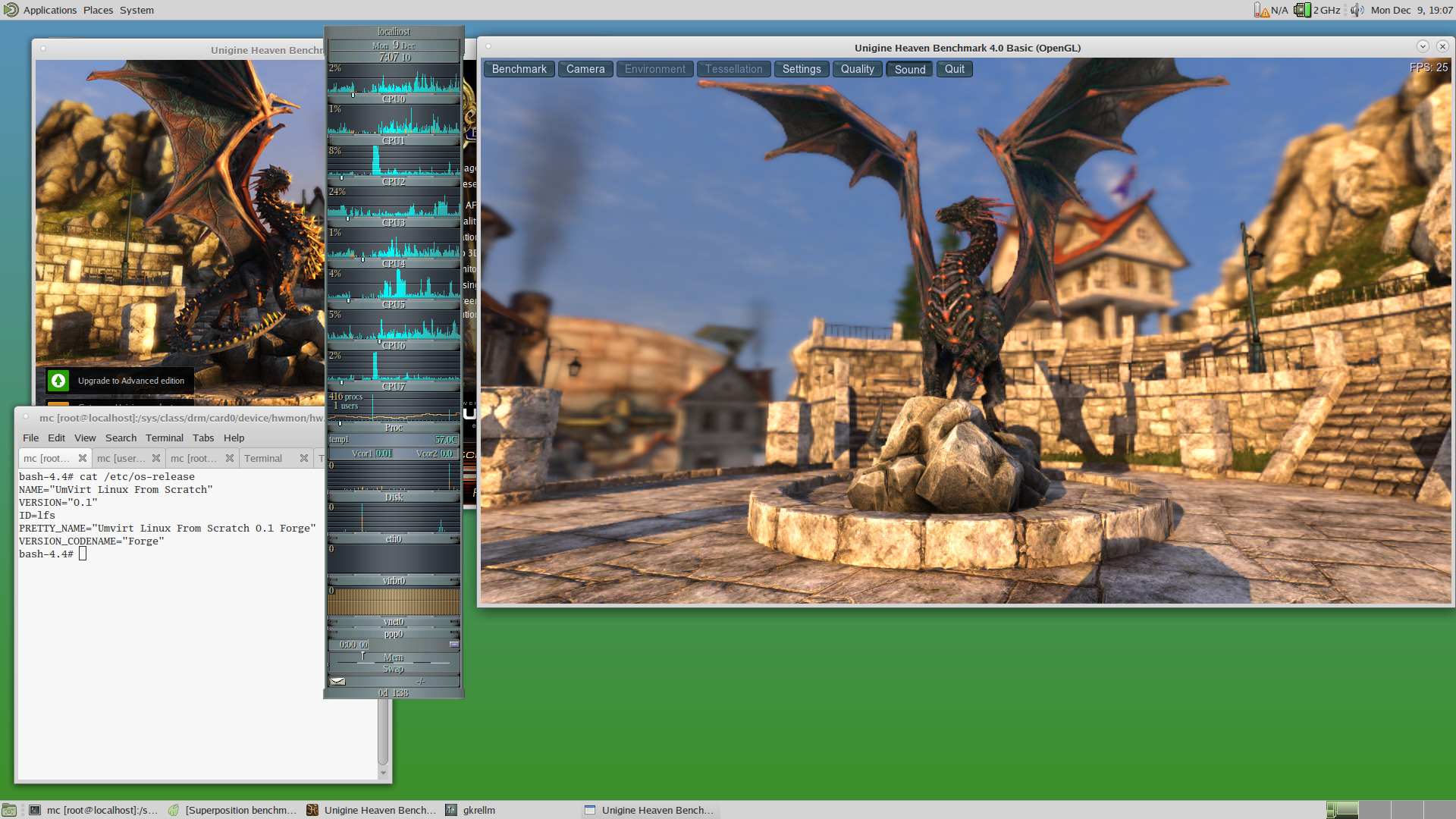Image resolution: width=1456 pixels, height=819 pixels.
Task: Click the terminal vertical scrollbar
Action: point(383,732)
